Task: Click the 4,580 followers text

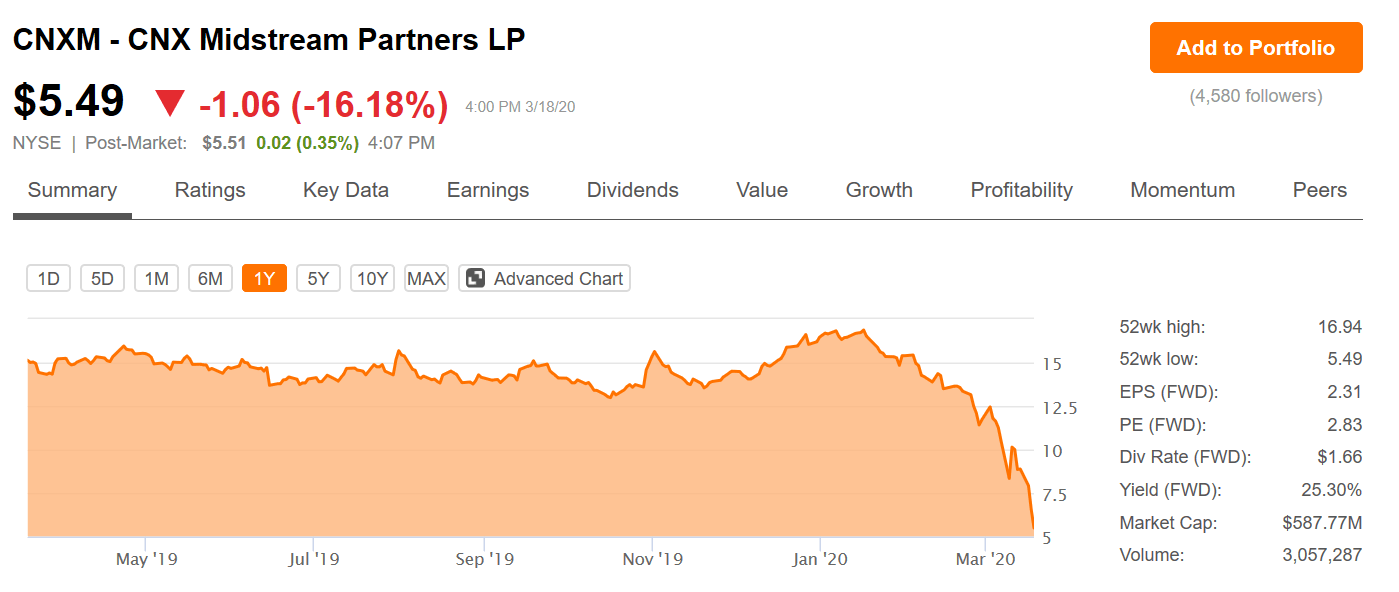Action: coord(1256,96)
